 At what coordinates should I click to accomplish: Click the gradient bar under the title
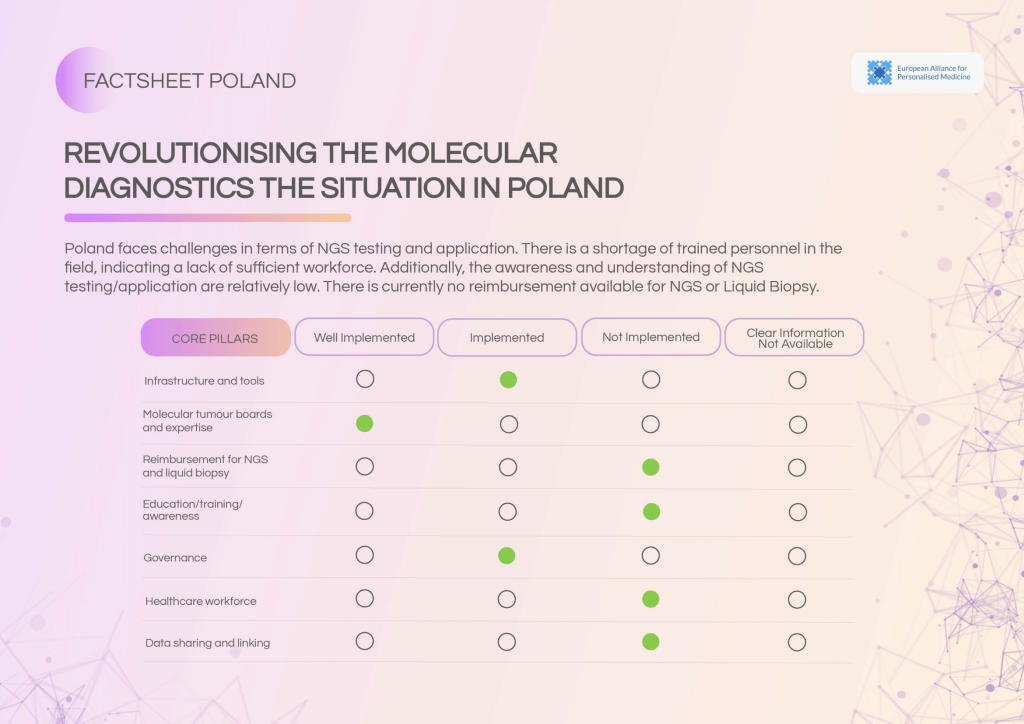pyautogui.click(x=207, y=217)
